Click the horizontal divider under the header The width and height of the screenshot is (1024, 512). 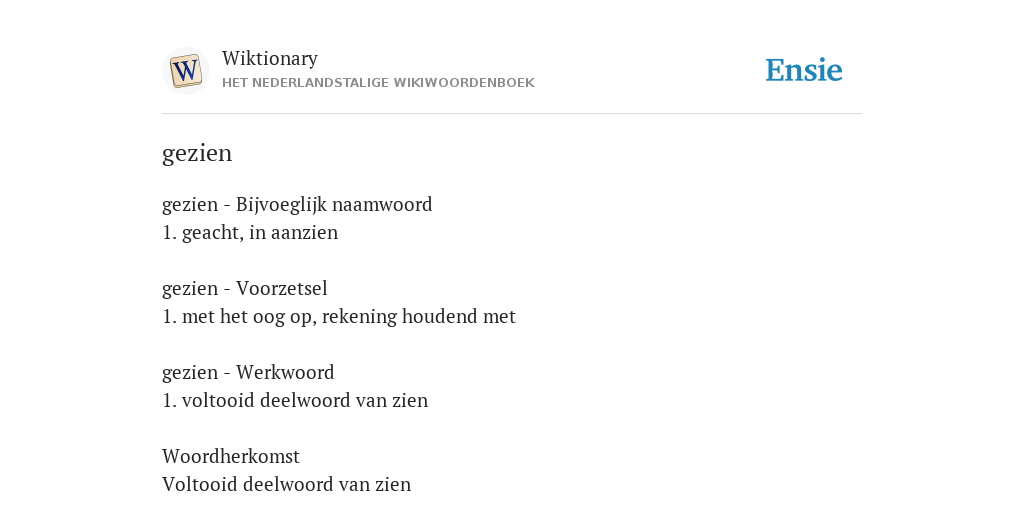[512, 114]
